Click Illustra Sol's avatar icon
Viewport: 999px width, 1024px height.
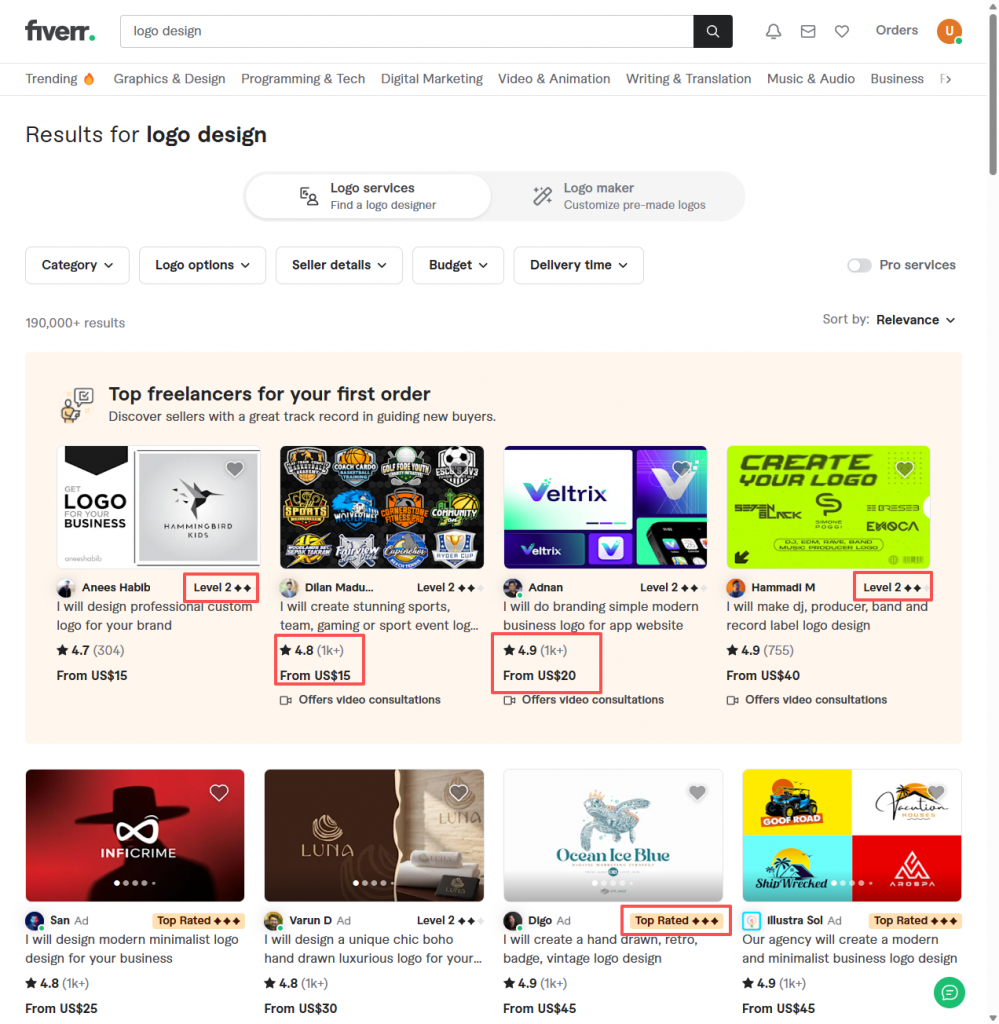pyautogui.click(x=751, y=921)
